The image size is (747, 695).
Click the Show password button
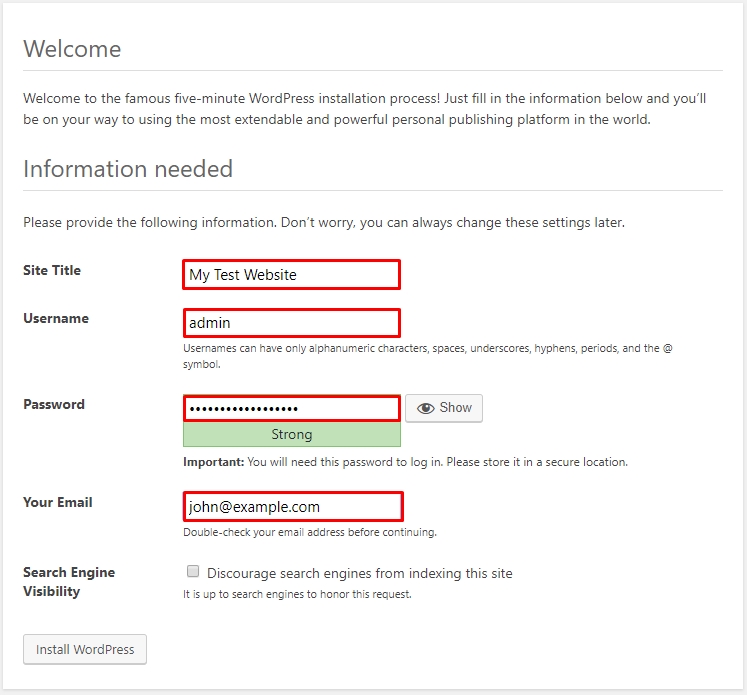click(444, 408)
